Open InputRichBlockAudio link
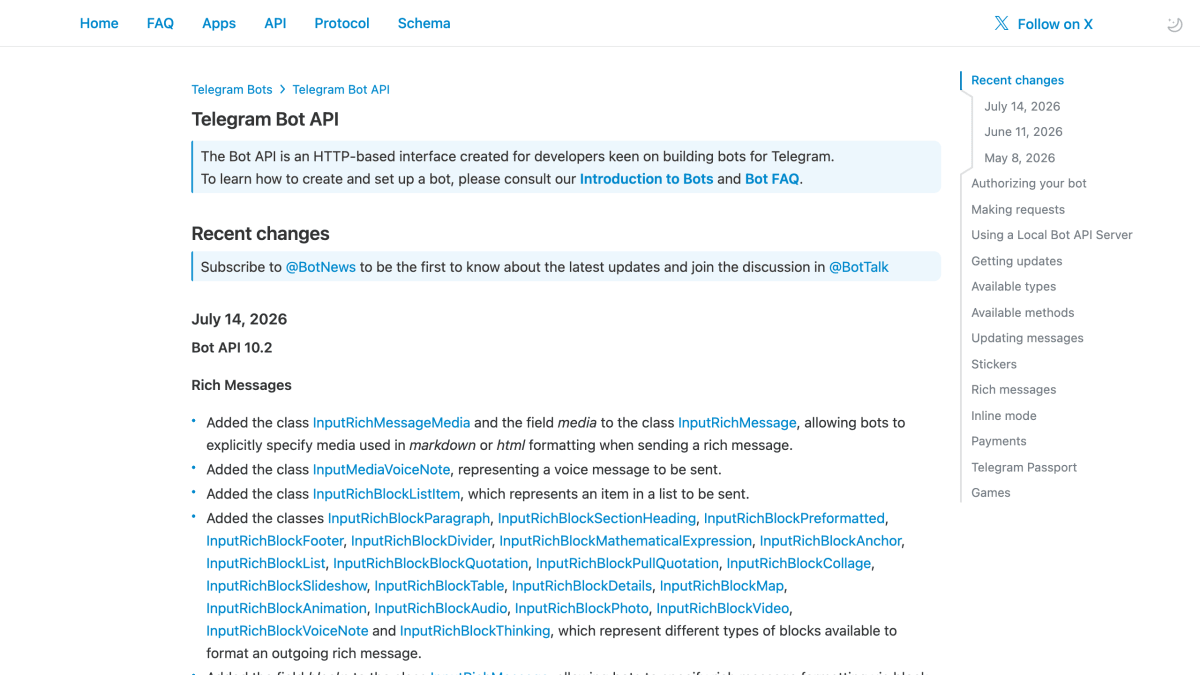Viewport: 1200px width, 675px height. click(441, 608)
